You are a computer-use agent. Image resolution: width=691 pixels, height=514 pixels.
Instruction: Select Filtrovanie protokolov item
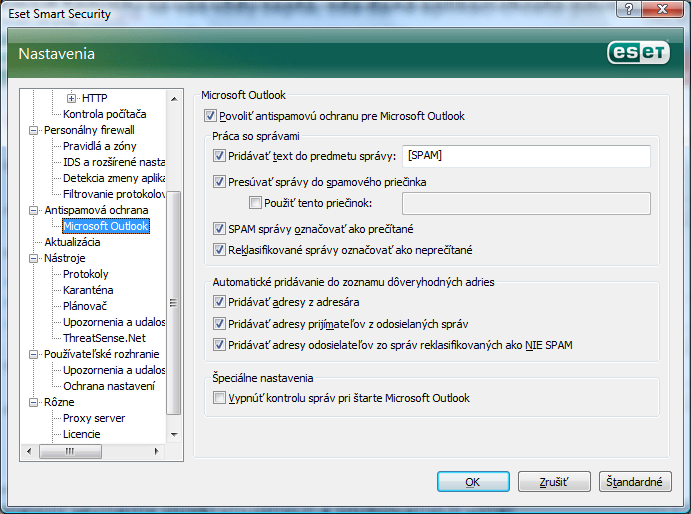114,194
